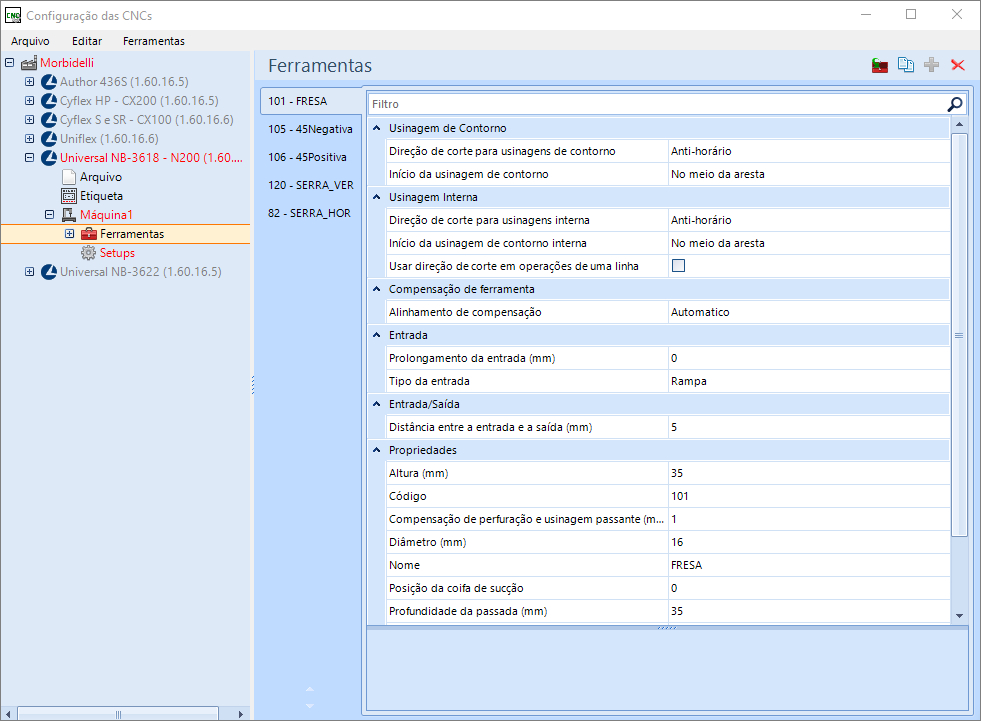The height and width of the screenshot is (721, 981).
Task: Select the 105 - 45Negativa tool tab
Action: [x=311, y=130]
